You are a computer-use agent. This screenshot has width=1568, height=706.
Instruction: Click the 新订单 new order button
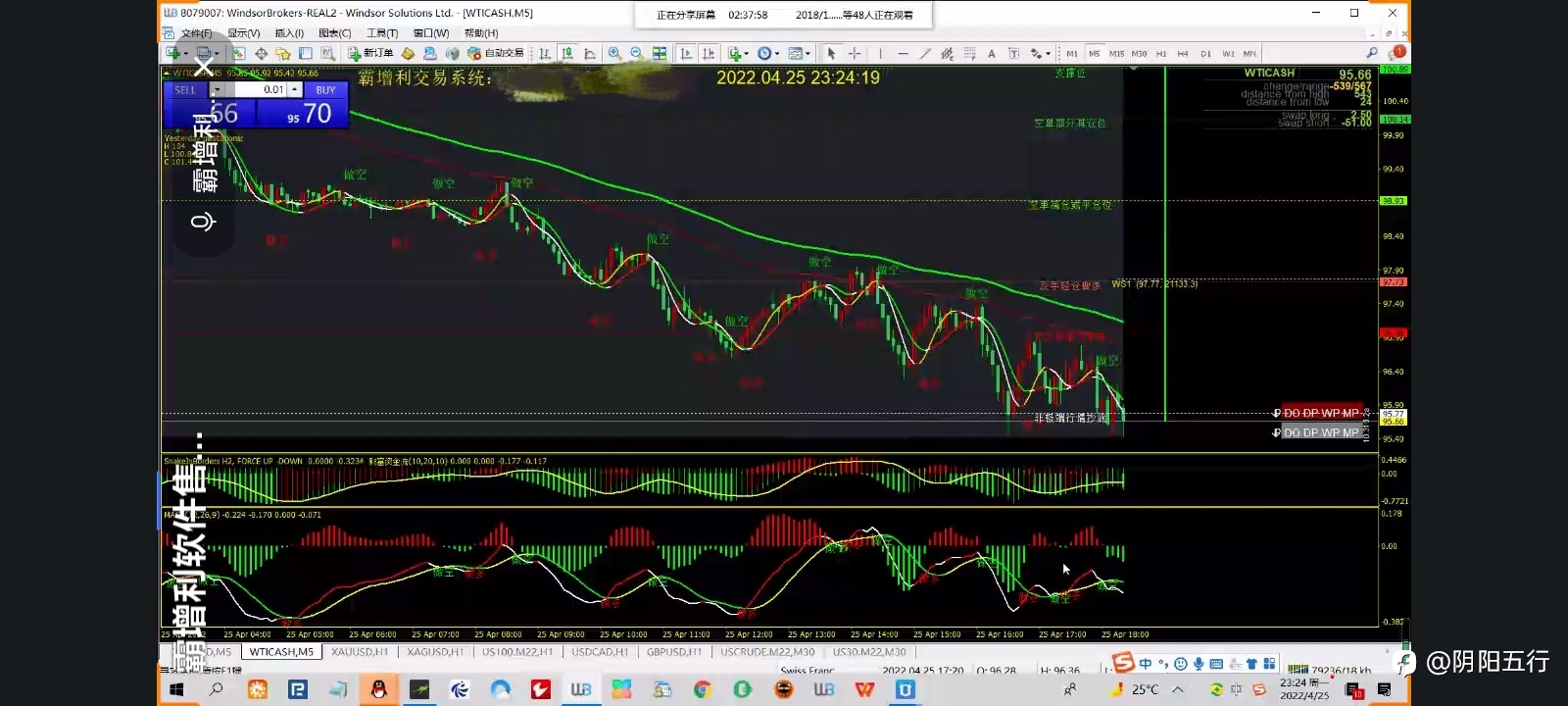point(371,53)
